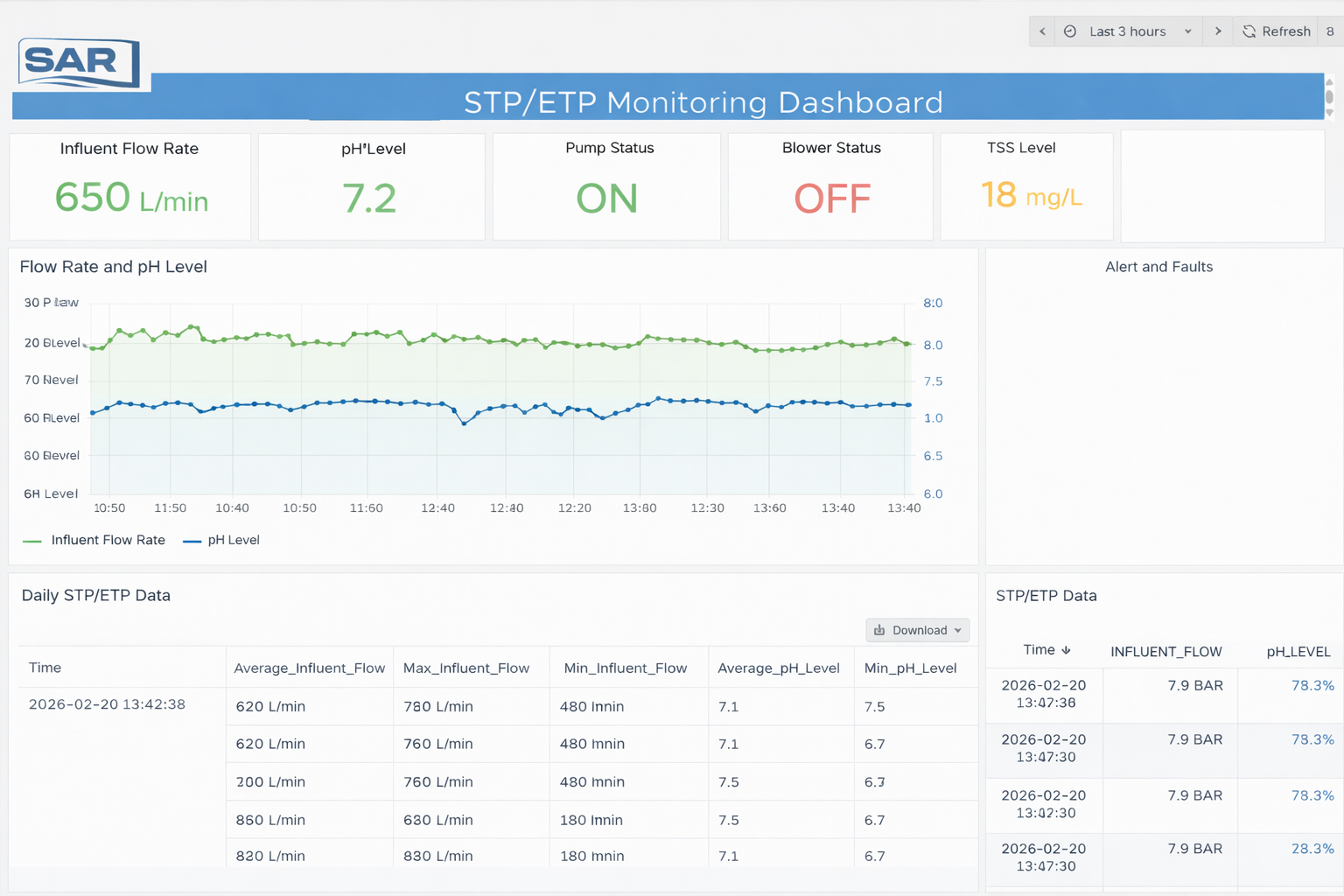
Task: Shift time range backward with left arrow
Action: [1042, 31]
